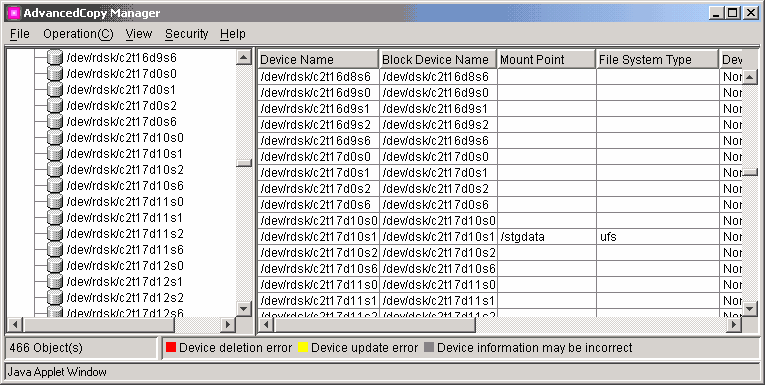This screenshot has height=385, width=765.
Task: Click disk icon for /dev/rdsk/c2t17d0s6 in tree
Action: click(x=55, y=122)
